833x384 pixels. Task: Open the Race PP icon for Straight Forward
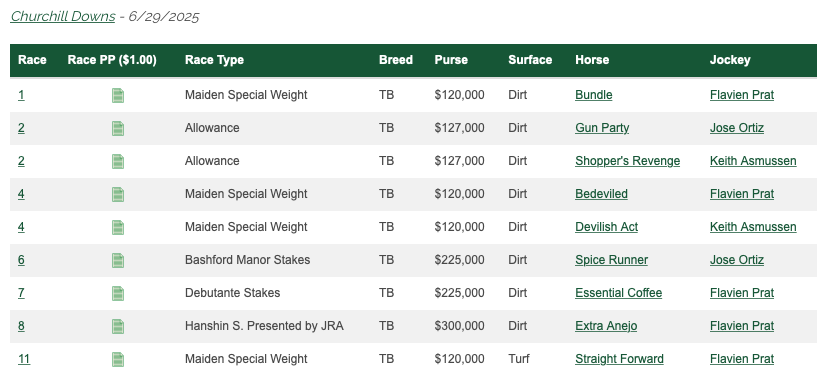pyautogui.click(x=118, y=359)
